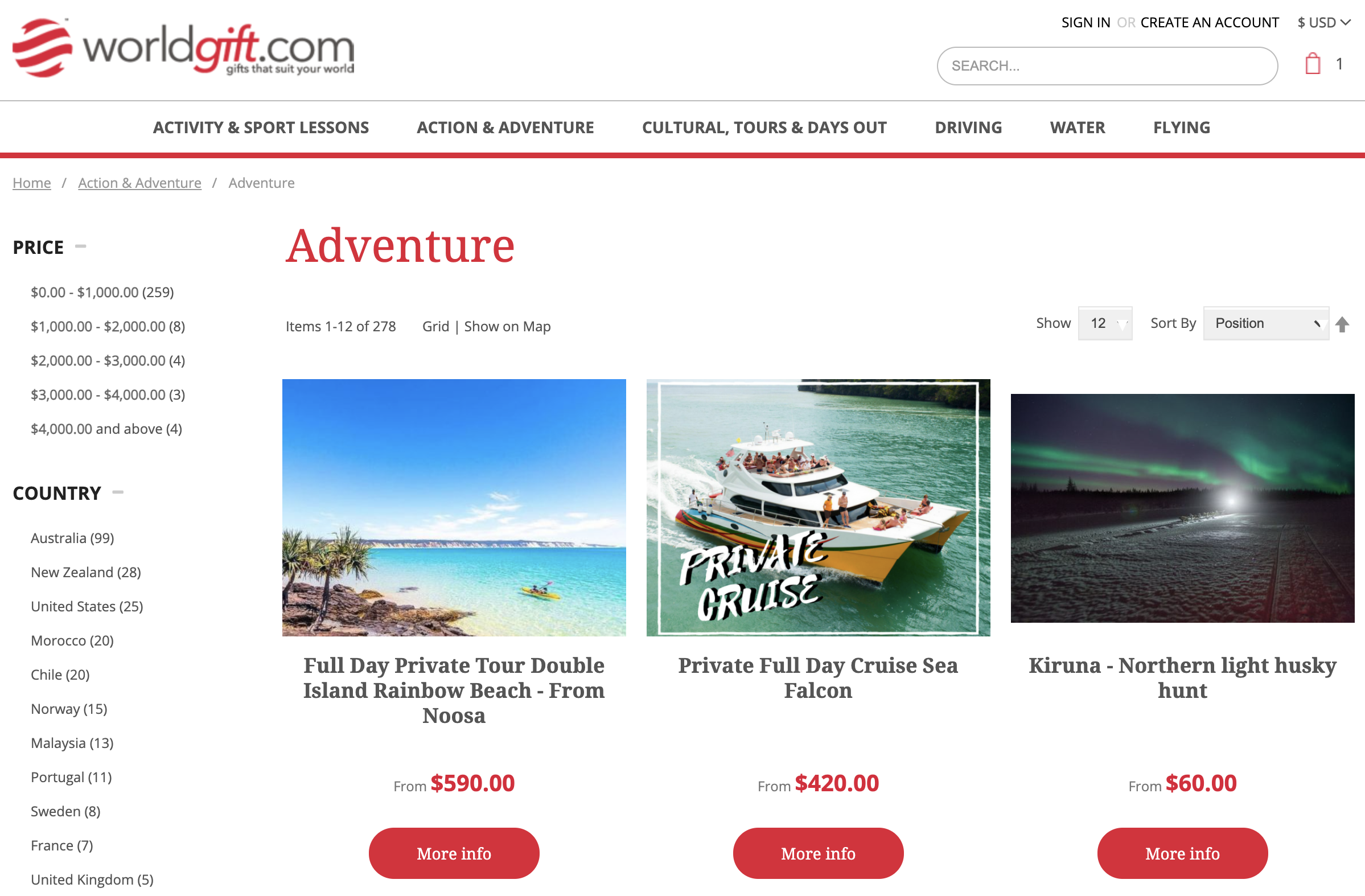
Task: Click the worldgift.com logo
Action: click(x=183, y=48)
